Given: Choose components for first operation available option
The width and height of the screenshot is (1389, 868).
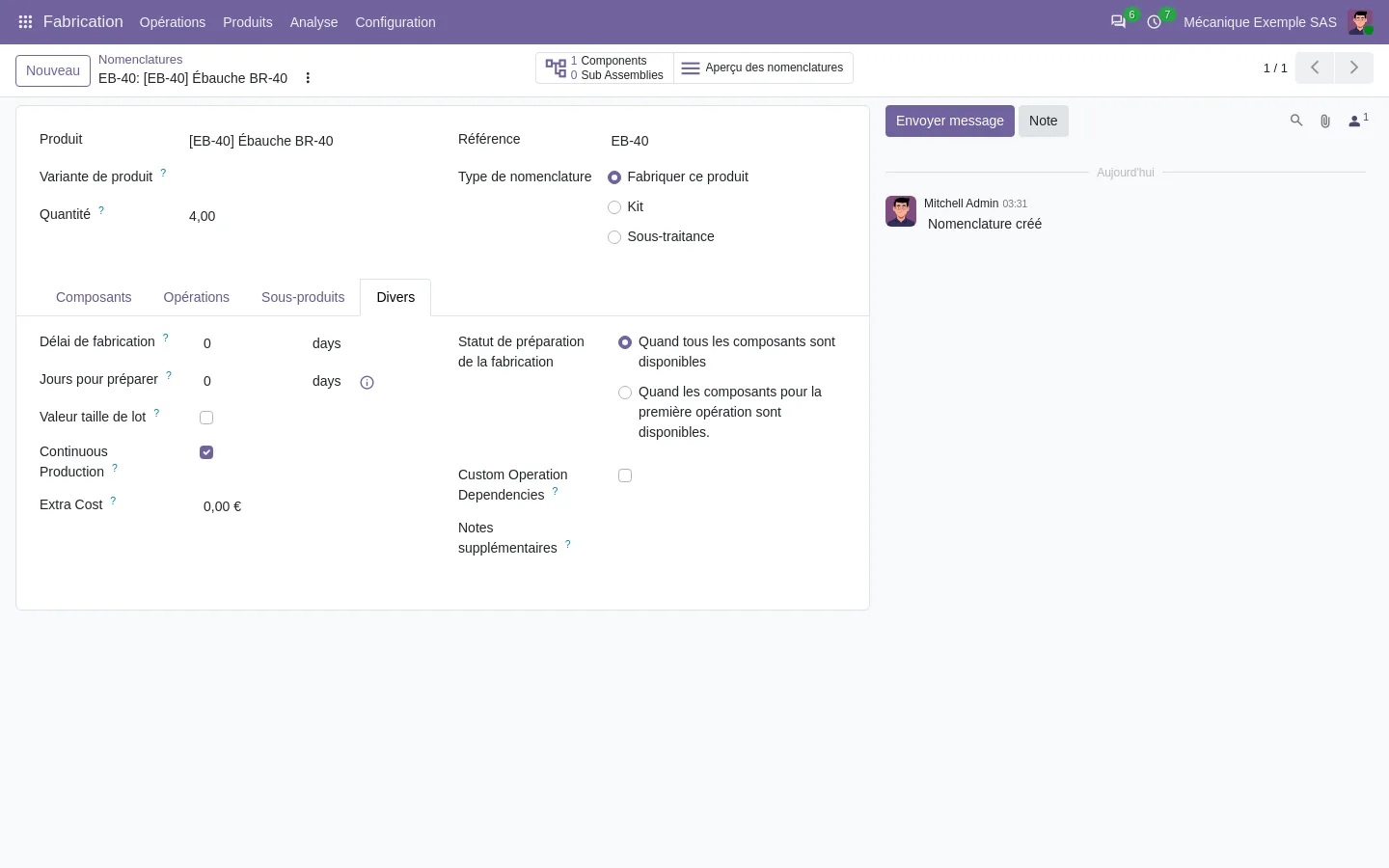Looking at the screenshot, I should [625, 393].
